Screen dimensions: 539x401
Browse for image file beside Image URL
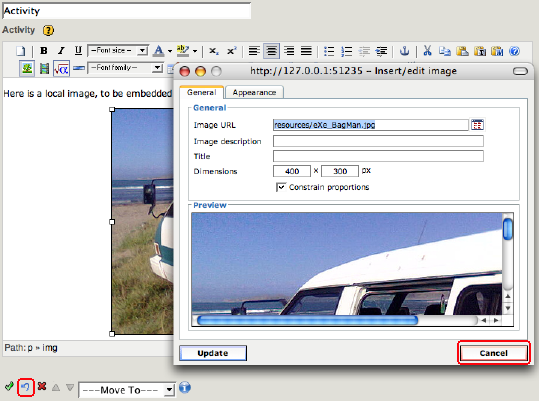point(477,125)
